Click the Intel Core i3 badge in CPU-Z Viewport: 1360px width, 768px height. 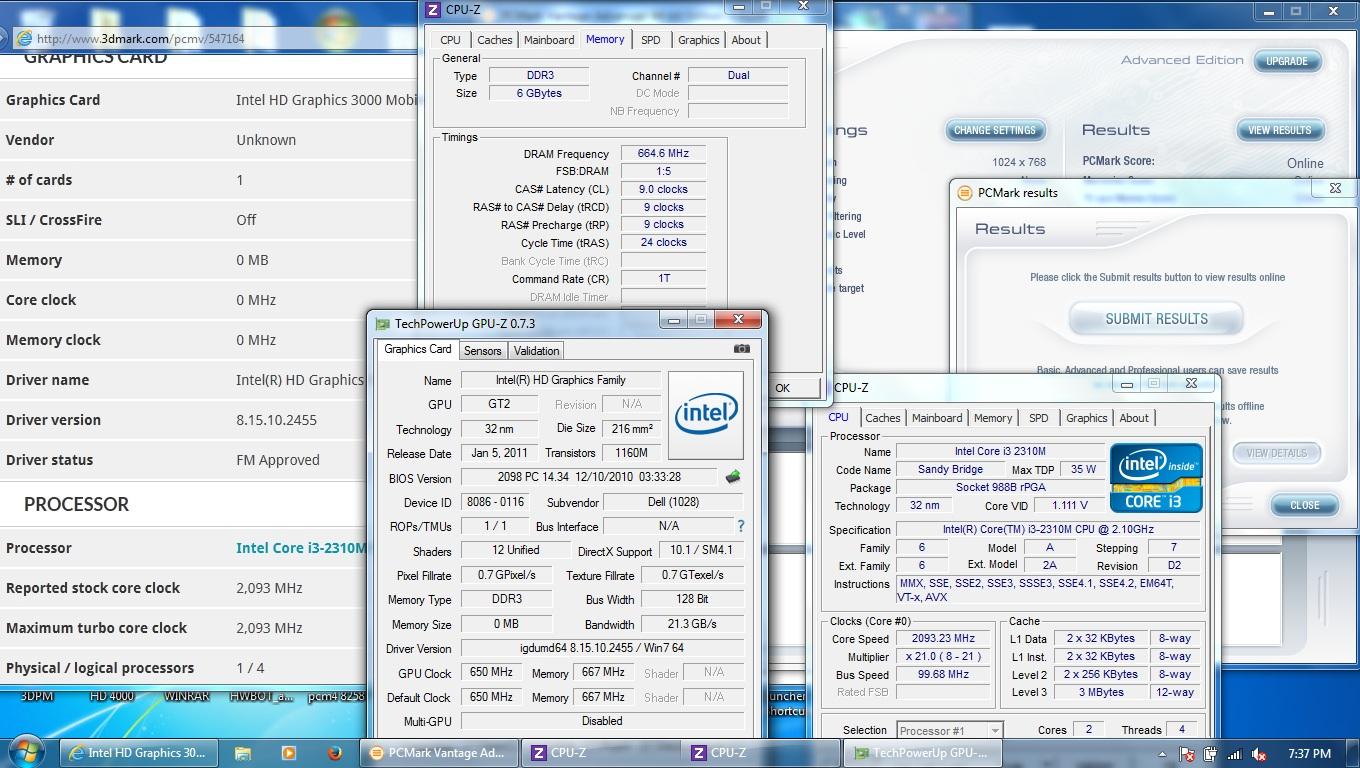click(1156, 477)
